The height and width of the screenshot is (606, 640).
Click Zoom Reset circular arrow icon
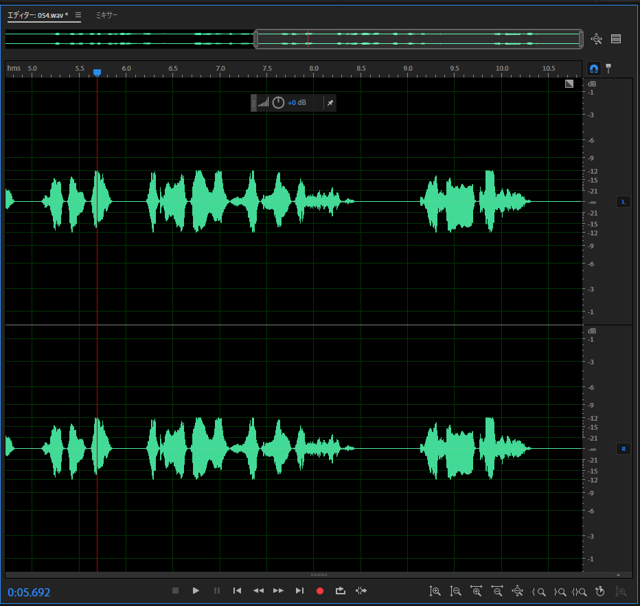(600, 591)
